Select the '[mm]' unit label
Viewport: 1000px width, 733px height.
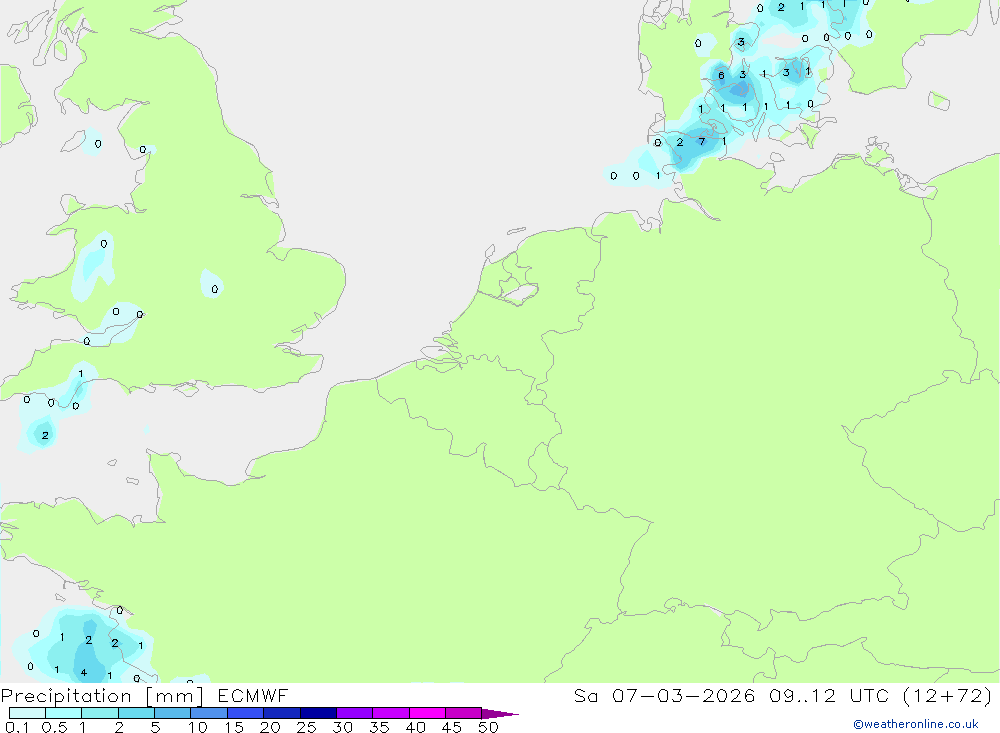tap(175, 696)
